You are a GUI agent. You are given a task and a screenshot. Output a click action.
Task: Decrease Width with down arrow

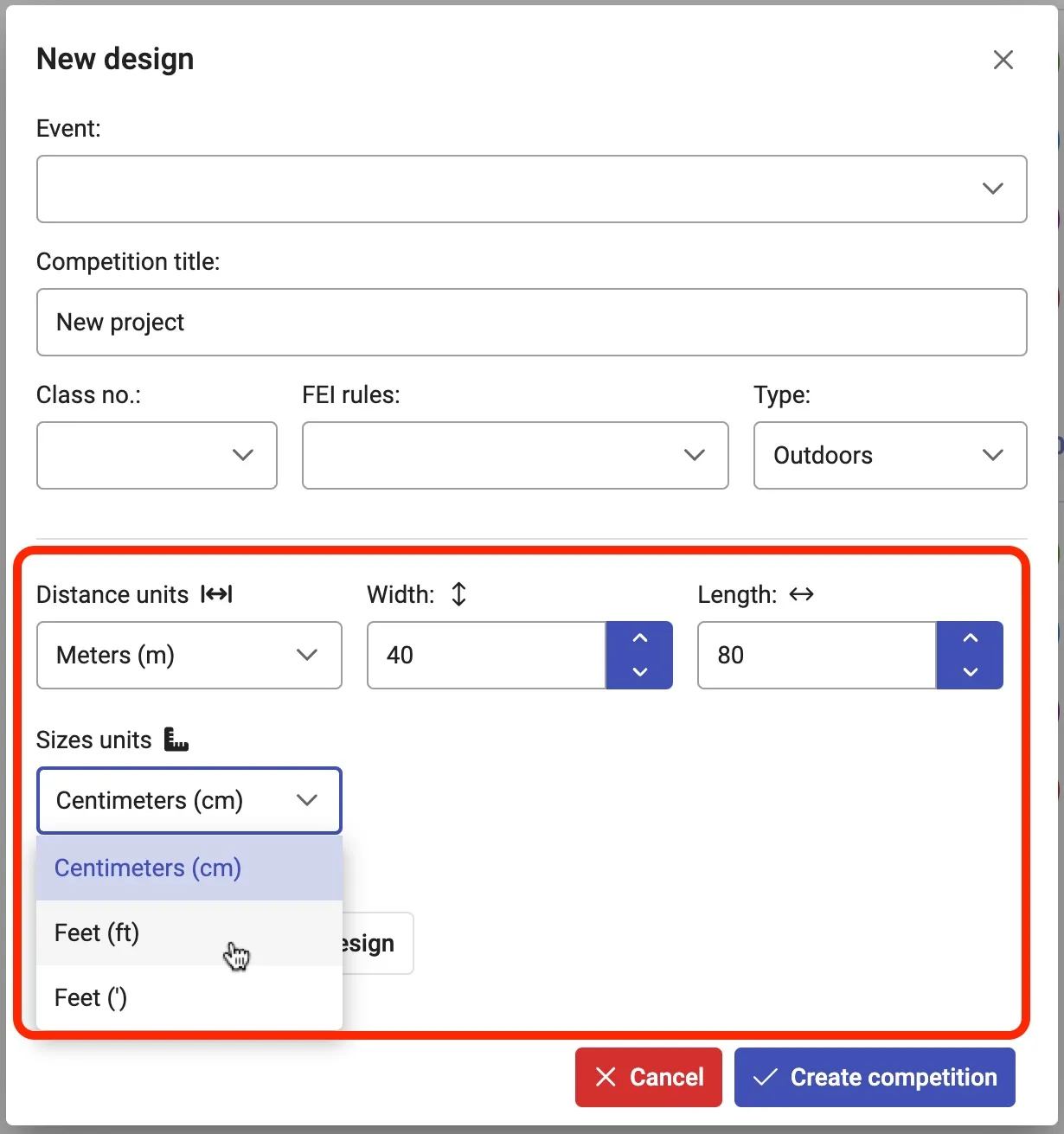point(639,671)
